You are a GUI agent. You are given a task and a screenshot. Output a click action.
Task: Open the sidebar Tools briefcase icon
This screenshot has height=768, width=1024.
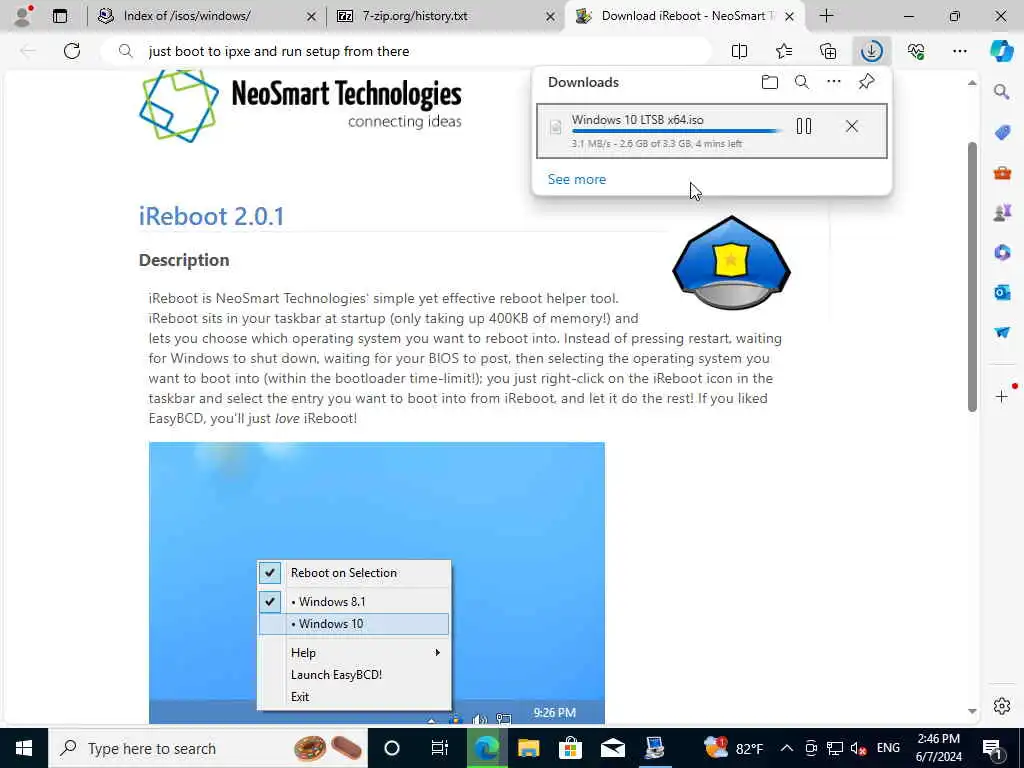coord(1002,173)
